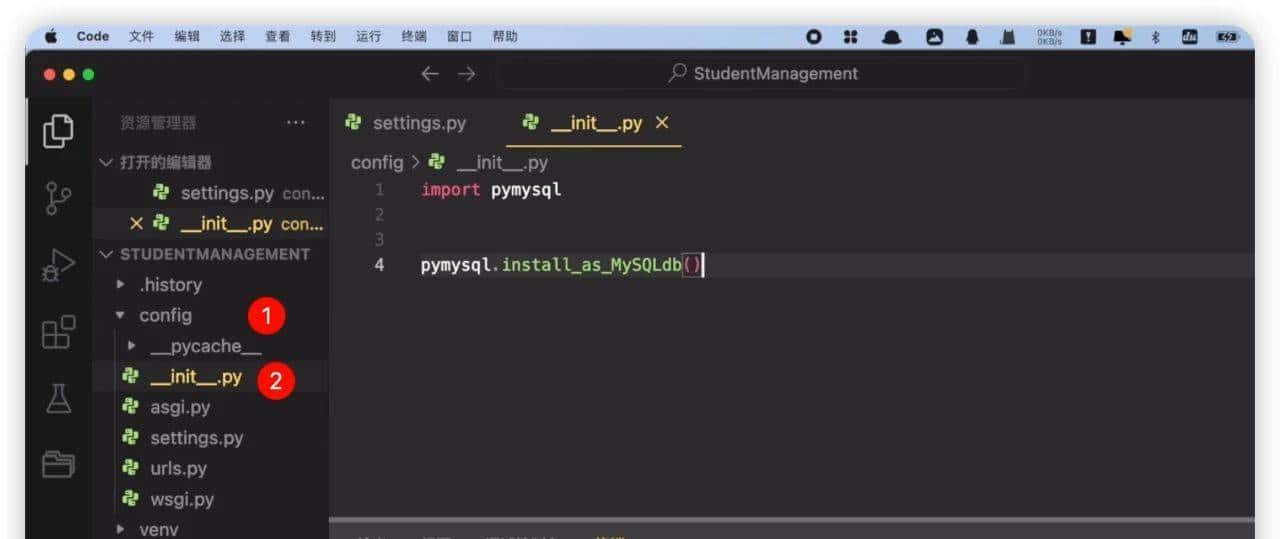Click line number 1 in the gutter
Image resolution: width=1280 pixels, height=539 pixels.
tap(379, 189)
